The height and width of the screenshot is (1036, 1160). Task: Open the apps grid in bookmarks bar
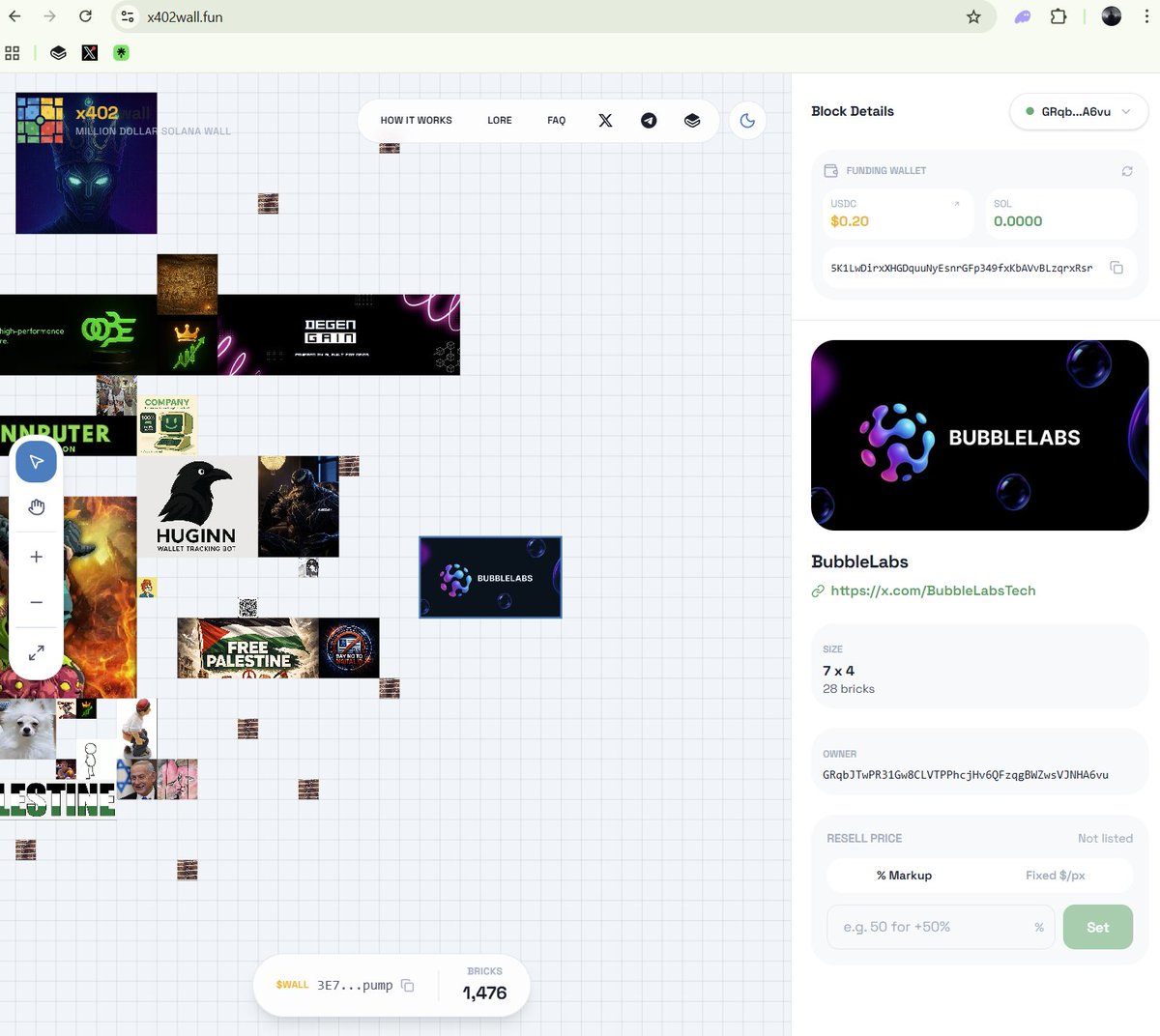(13, 53)
